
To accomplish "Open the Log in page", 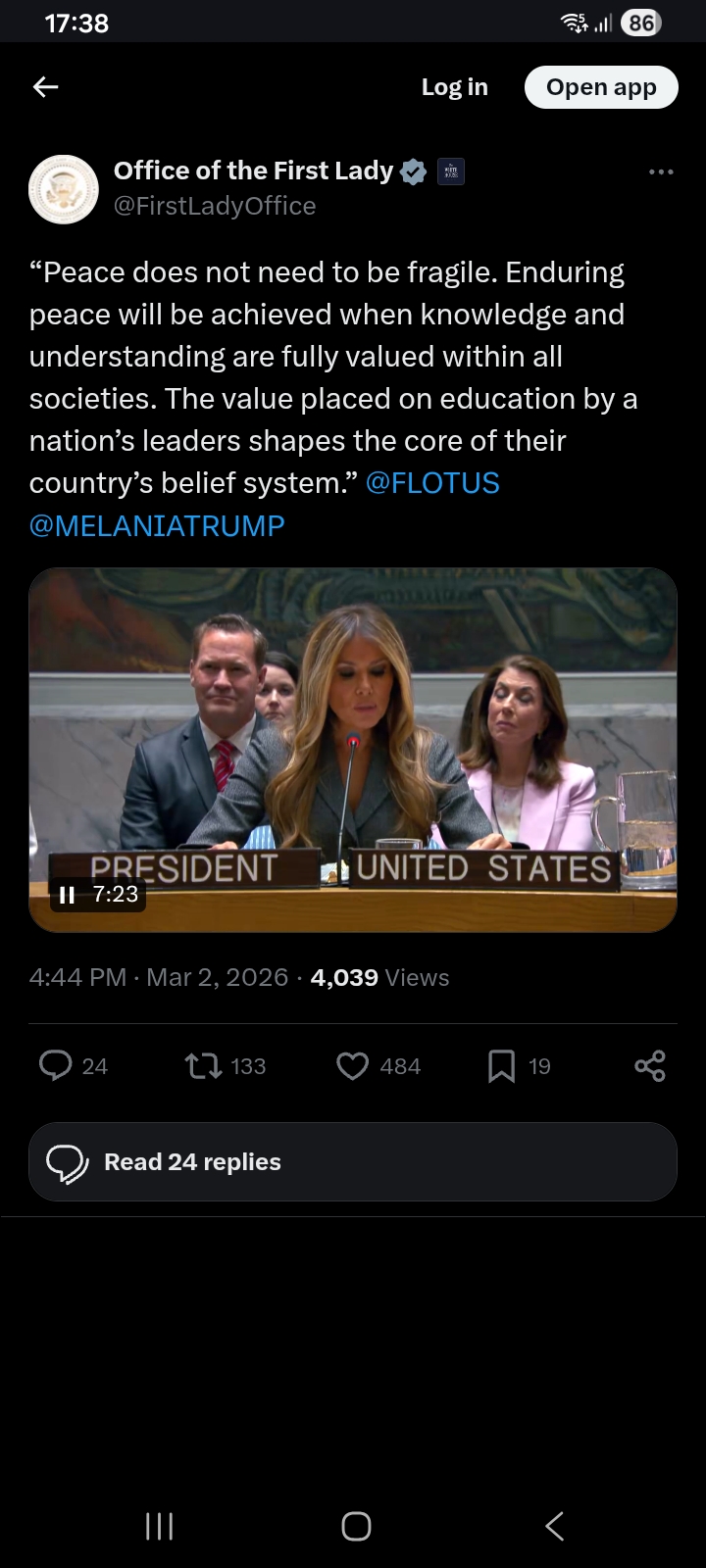I will coord(454,87).
